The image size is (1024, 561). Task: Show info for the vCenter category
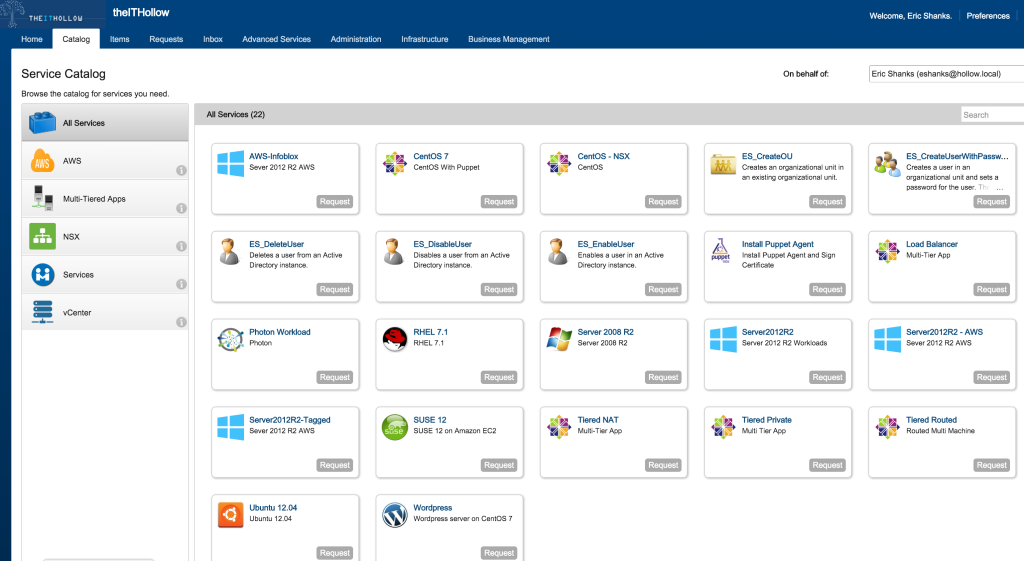click(181, 323)
